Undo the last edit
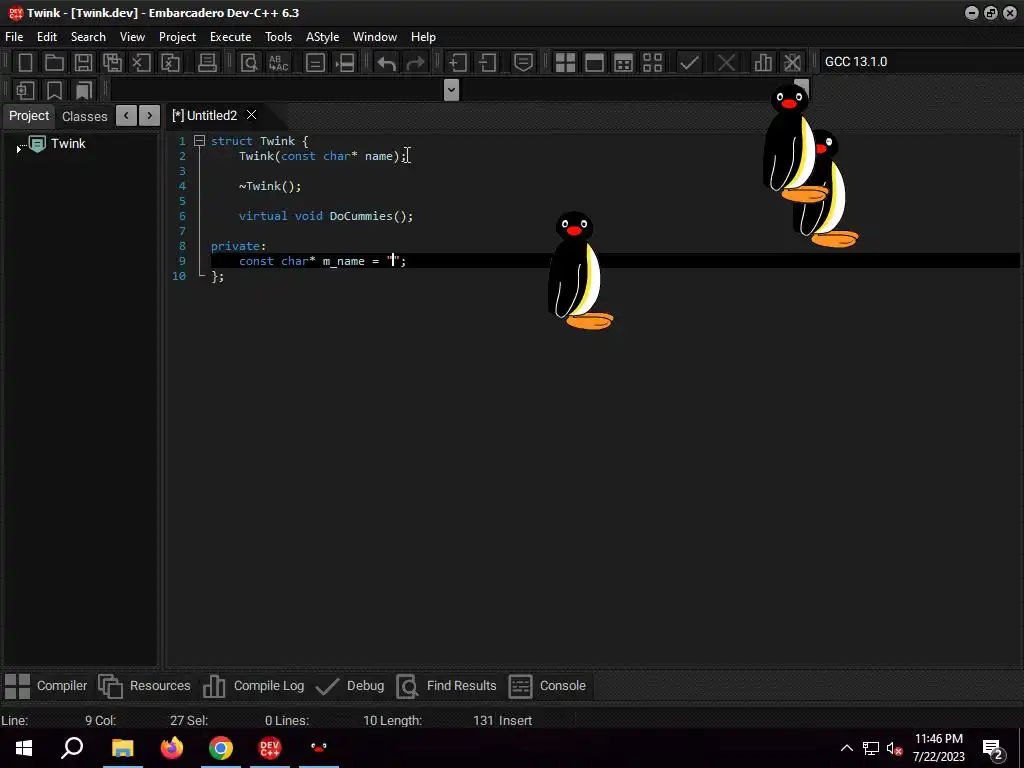Viewport: 1024px width, 768px height. [x=387, y=63]
